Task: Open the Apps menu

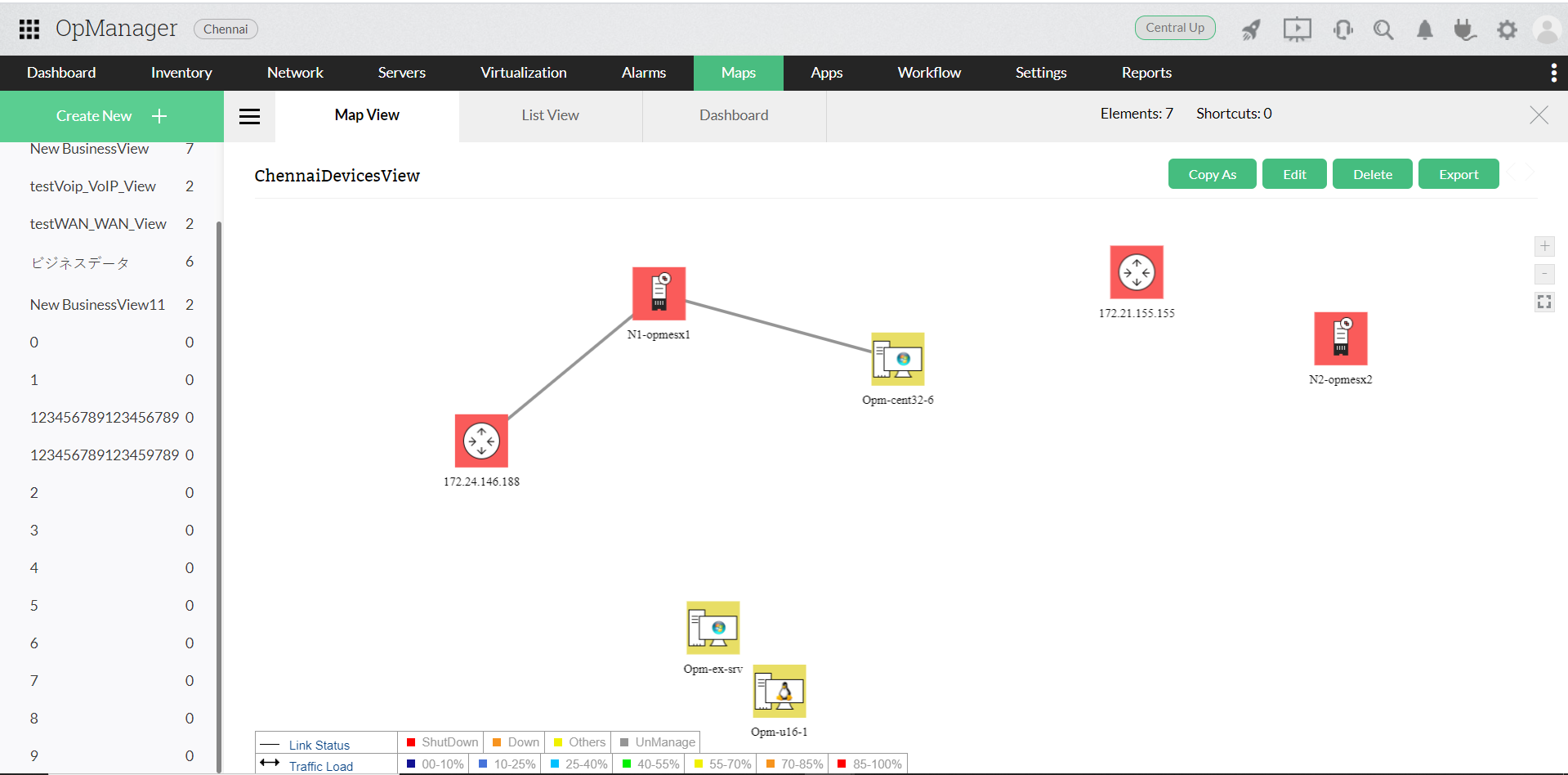Action: tap(827, 73)
